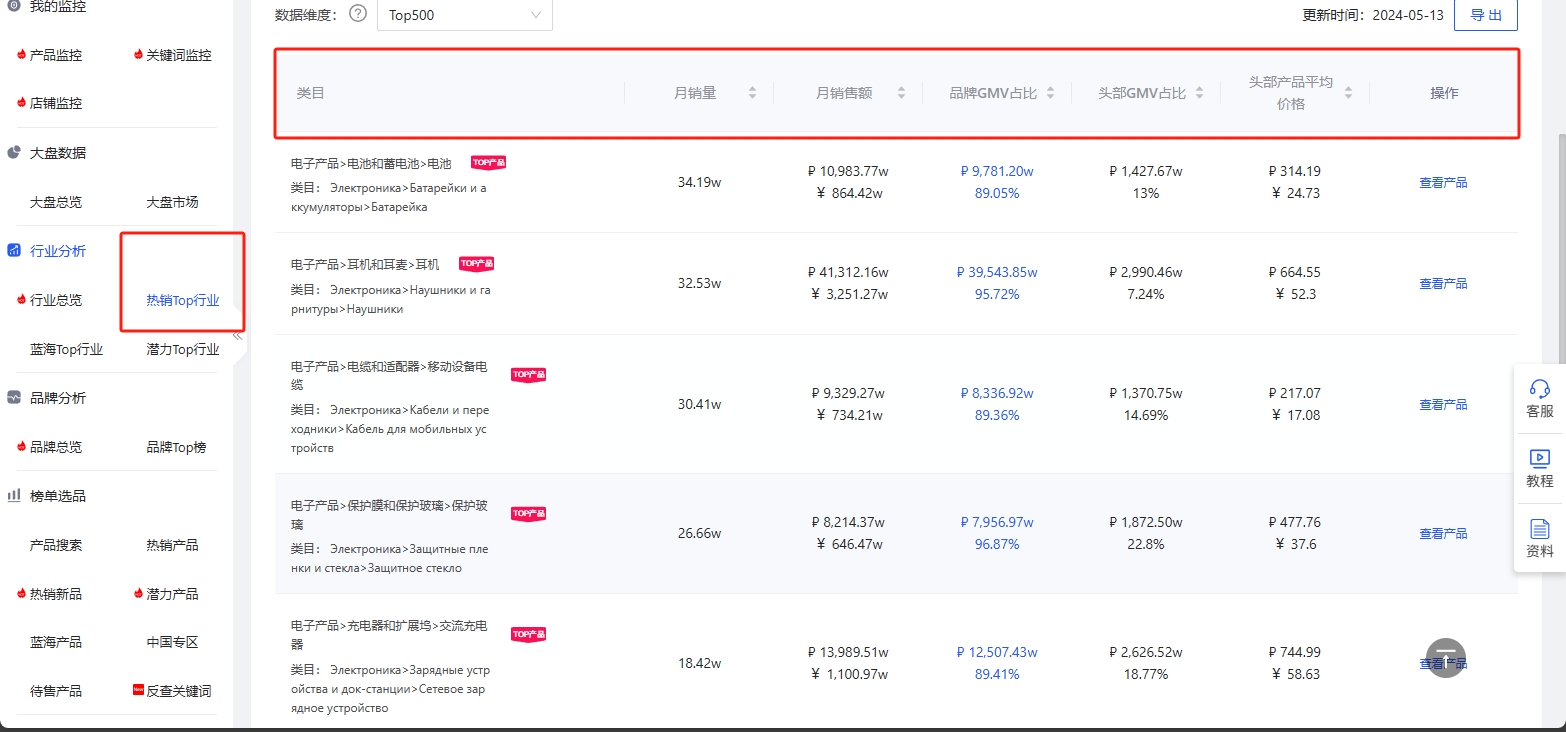The height and width of the screenshot is (732, 1566).
Task: Click the 类目 column header
Action: click(x=310, y=93)
